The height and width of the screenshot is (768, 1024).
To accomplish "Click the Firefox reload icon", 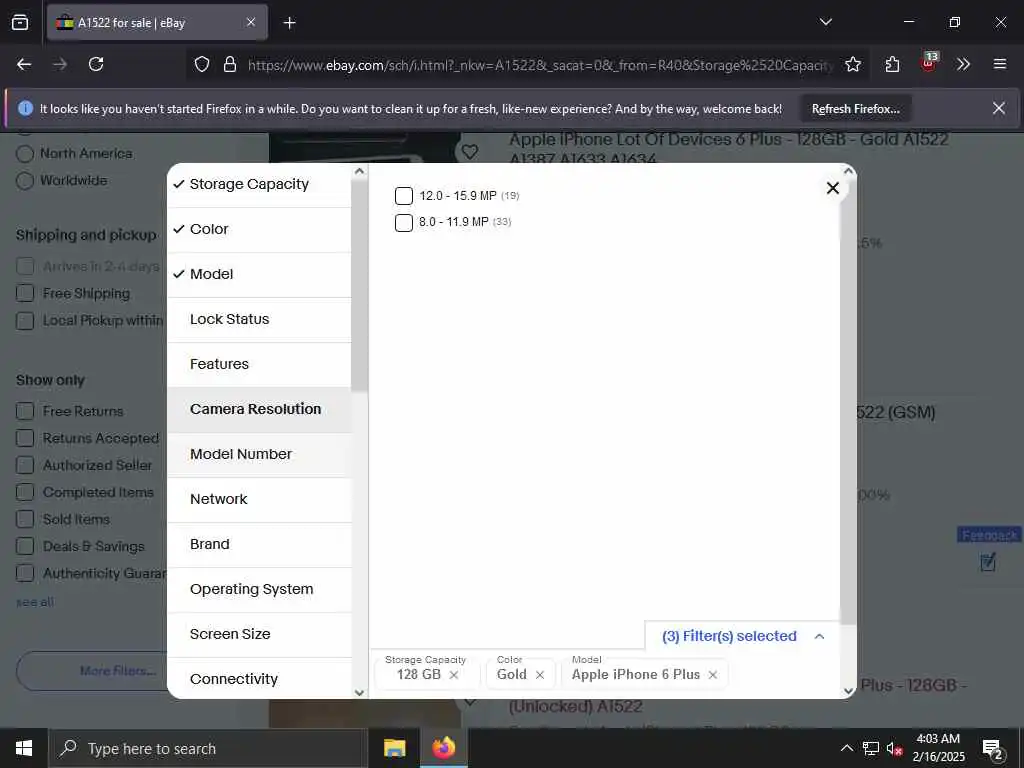I will click(96, 64).
